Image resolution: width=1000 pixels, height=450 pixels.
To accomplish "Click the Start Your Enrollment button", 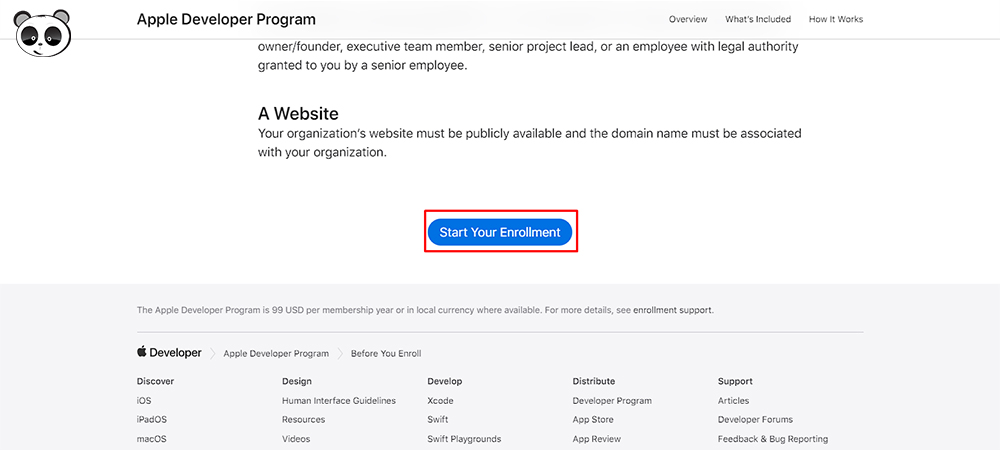I will pyautogui.click(x=500, y=232).
